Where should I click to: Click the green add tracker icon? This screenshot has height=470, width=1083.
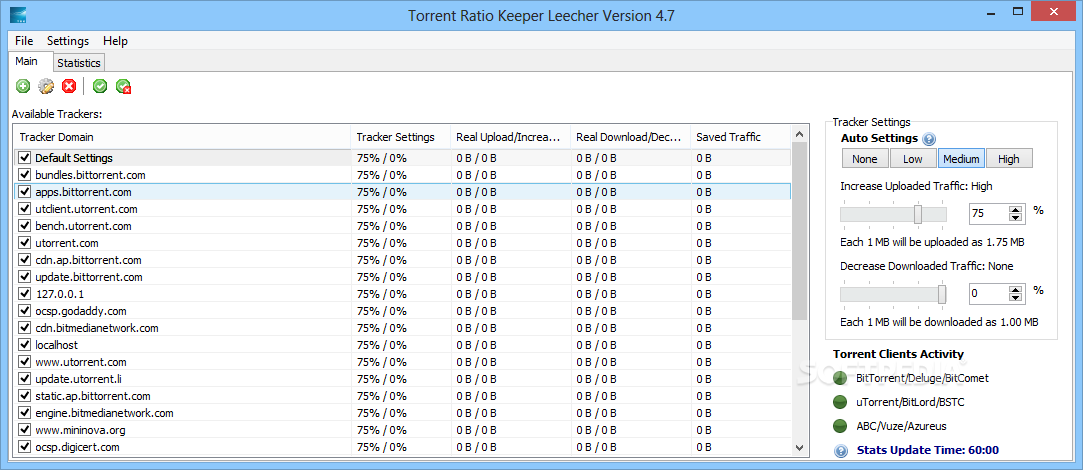click(23, 86)
